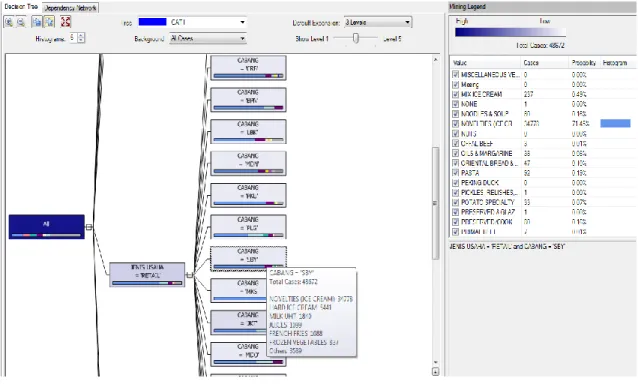638x384 pixels.
Task: Click the High-Low gradient bar
Action: (x=510, y=33)
